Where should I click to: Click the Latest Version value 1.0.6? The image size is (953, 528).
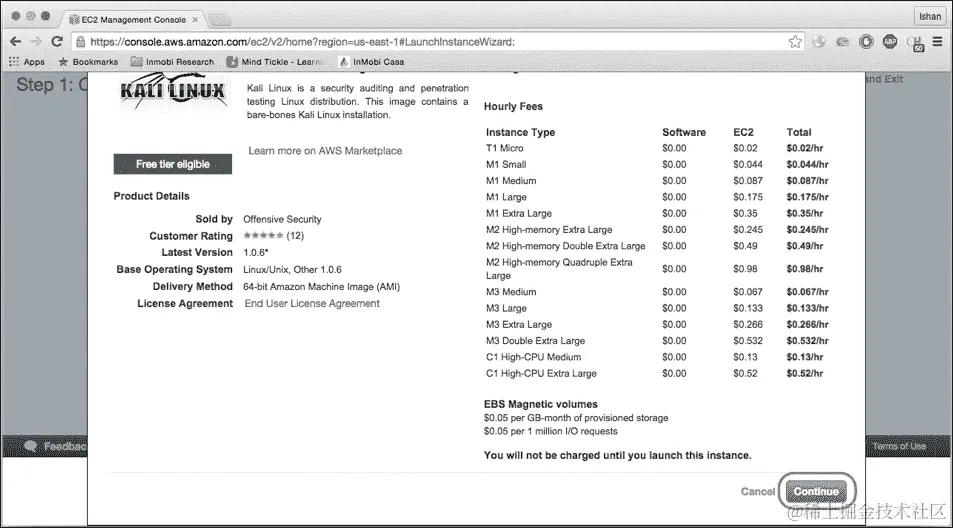click(255, 252)
